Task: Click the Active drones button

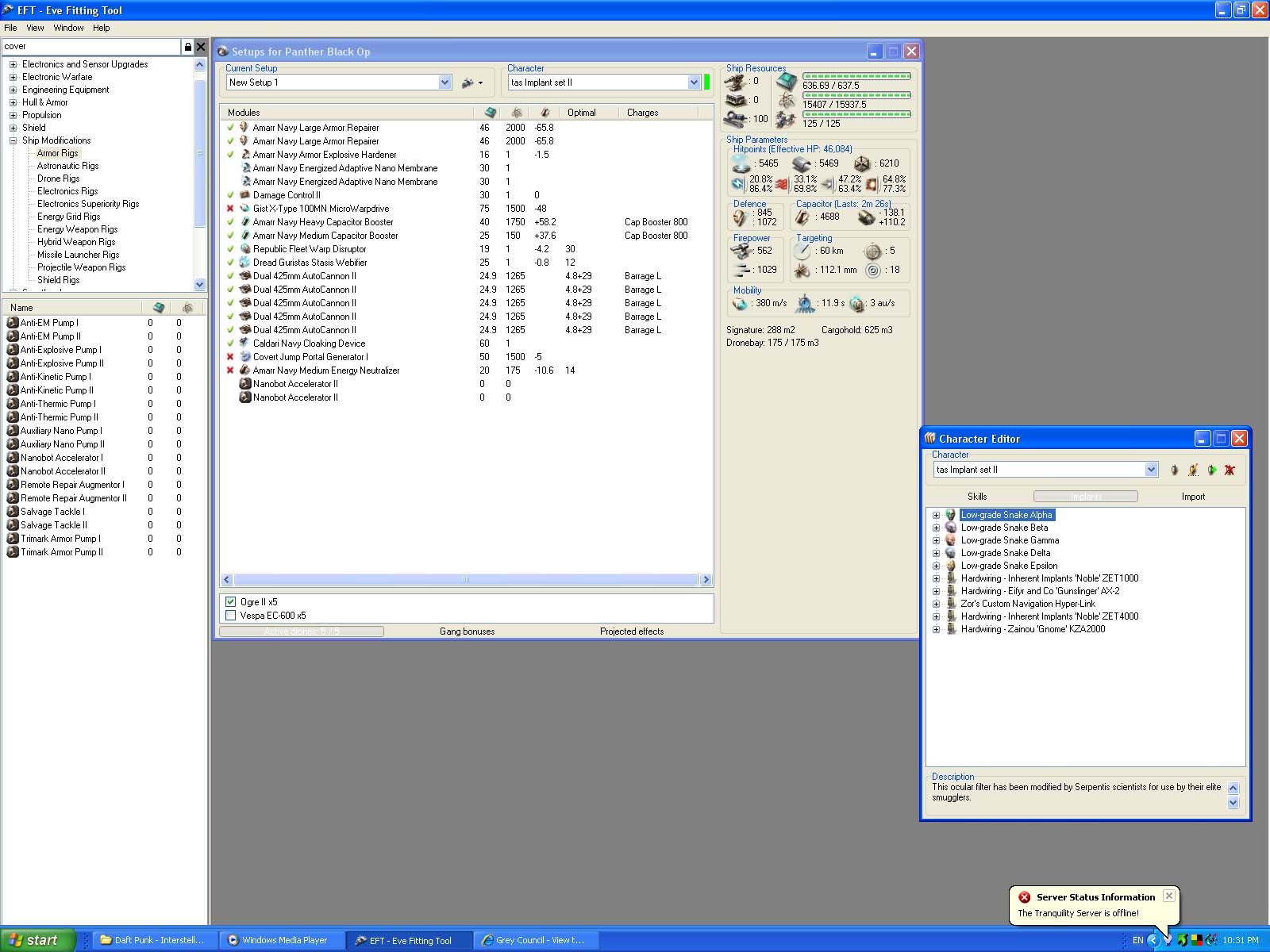Action: coord(302,631)
